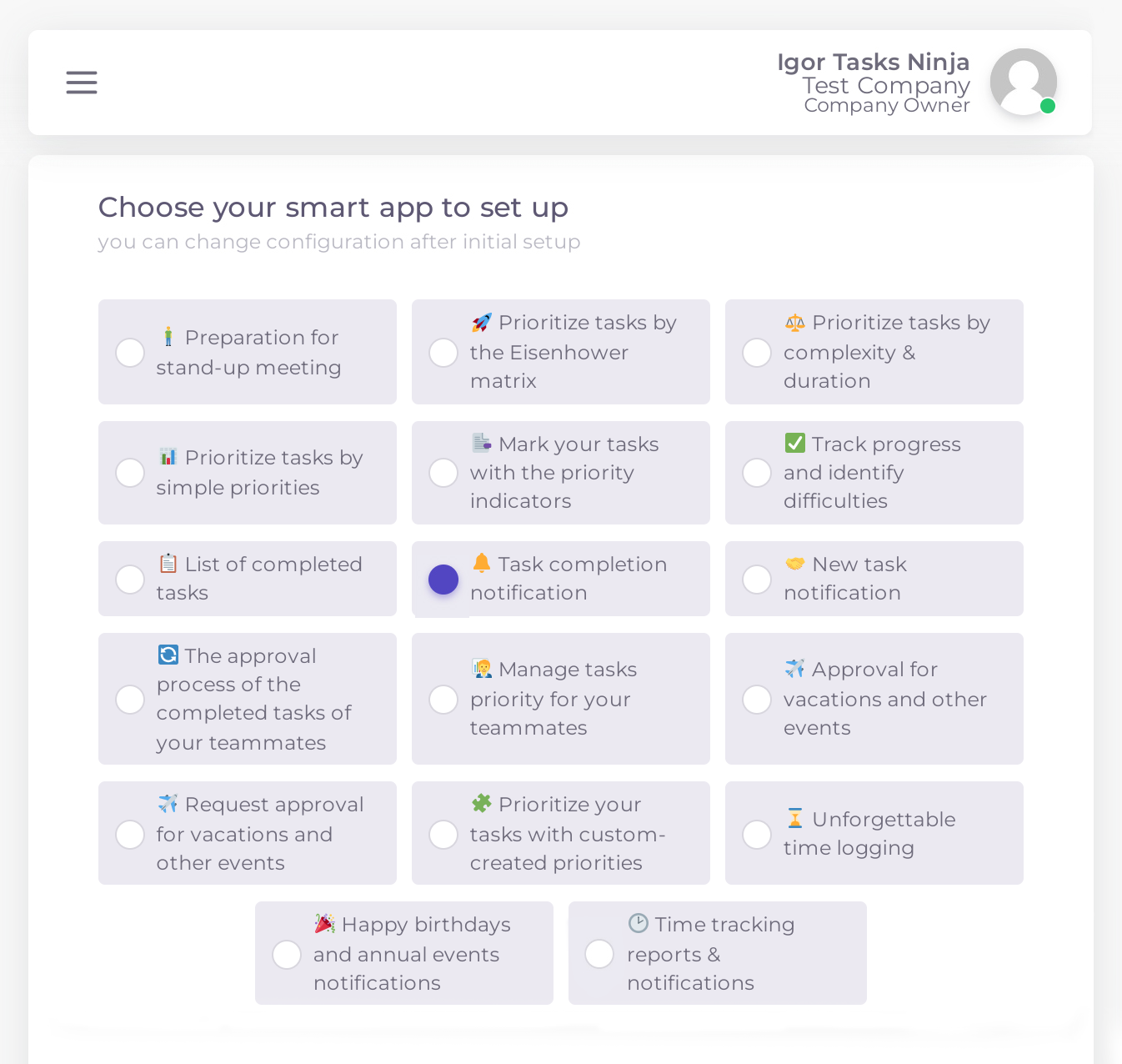Select the Task completion notification radio button
Screen dimensions: 1122x1064
443,580
